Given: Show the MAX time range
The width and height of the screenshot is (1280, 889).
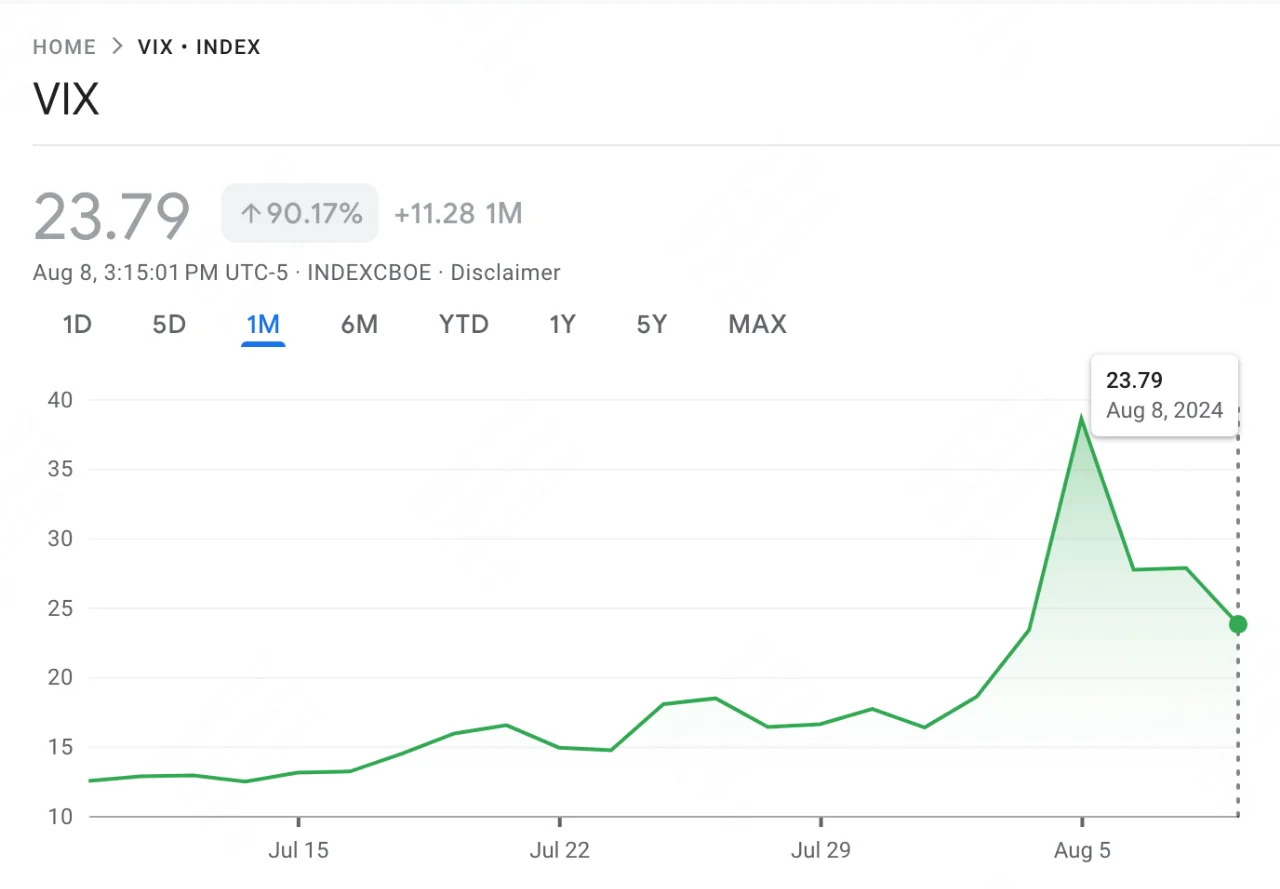Looking at the screenshot, I should pos(757,324).
